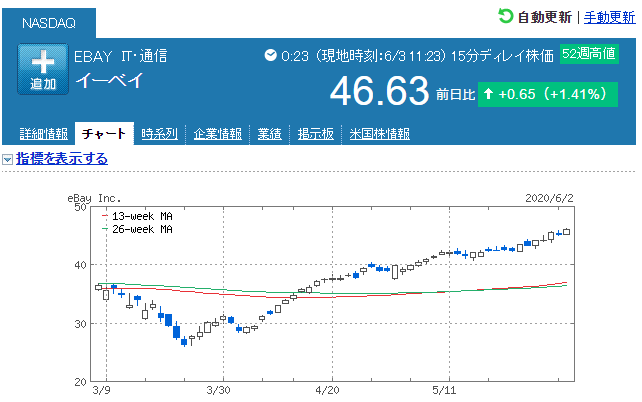Image resolution: width=642 pixels, height=402 pixels.
Task: Click the 13-week MA legend entry
Action: tap(138, 216)
